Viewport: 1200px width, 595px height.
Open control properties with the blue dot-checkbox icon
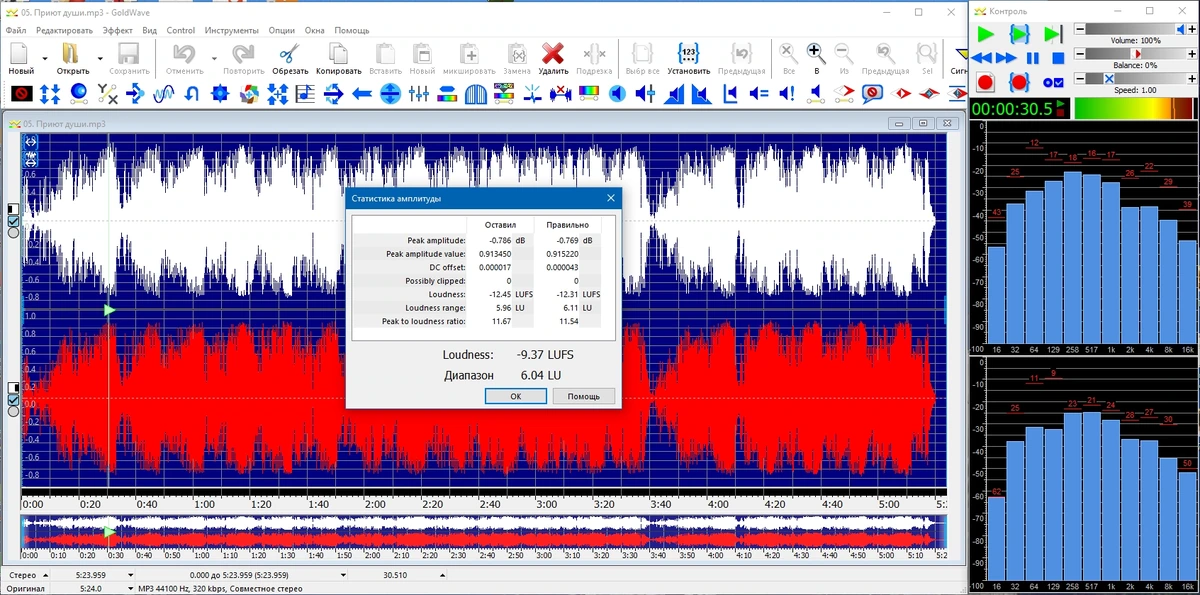pos(1053,82)
